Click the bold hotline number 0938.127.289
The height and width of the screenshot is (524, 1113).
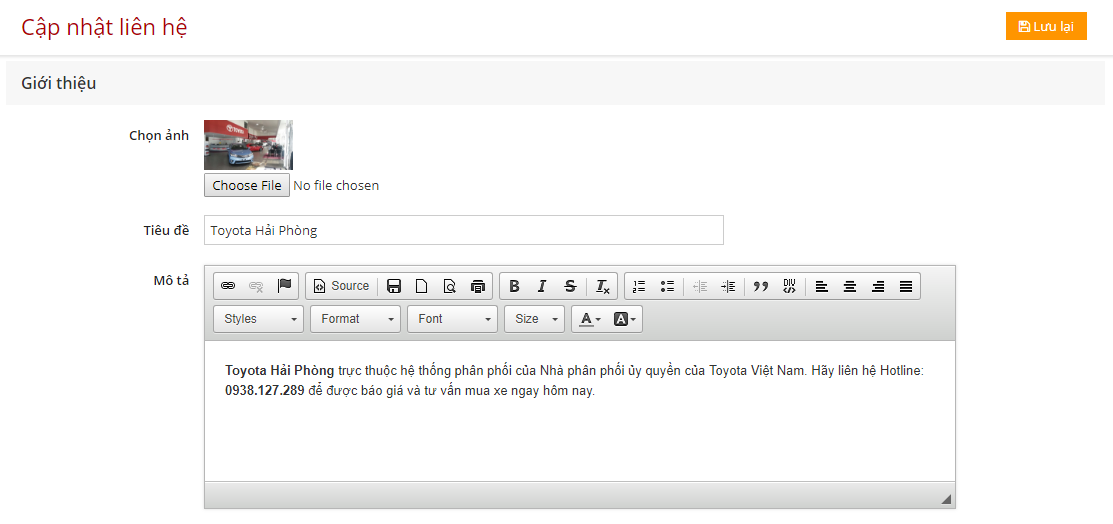pos(265,391)
